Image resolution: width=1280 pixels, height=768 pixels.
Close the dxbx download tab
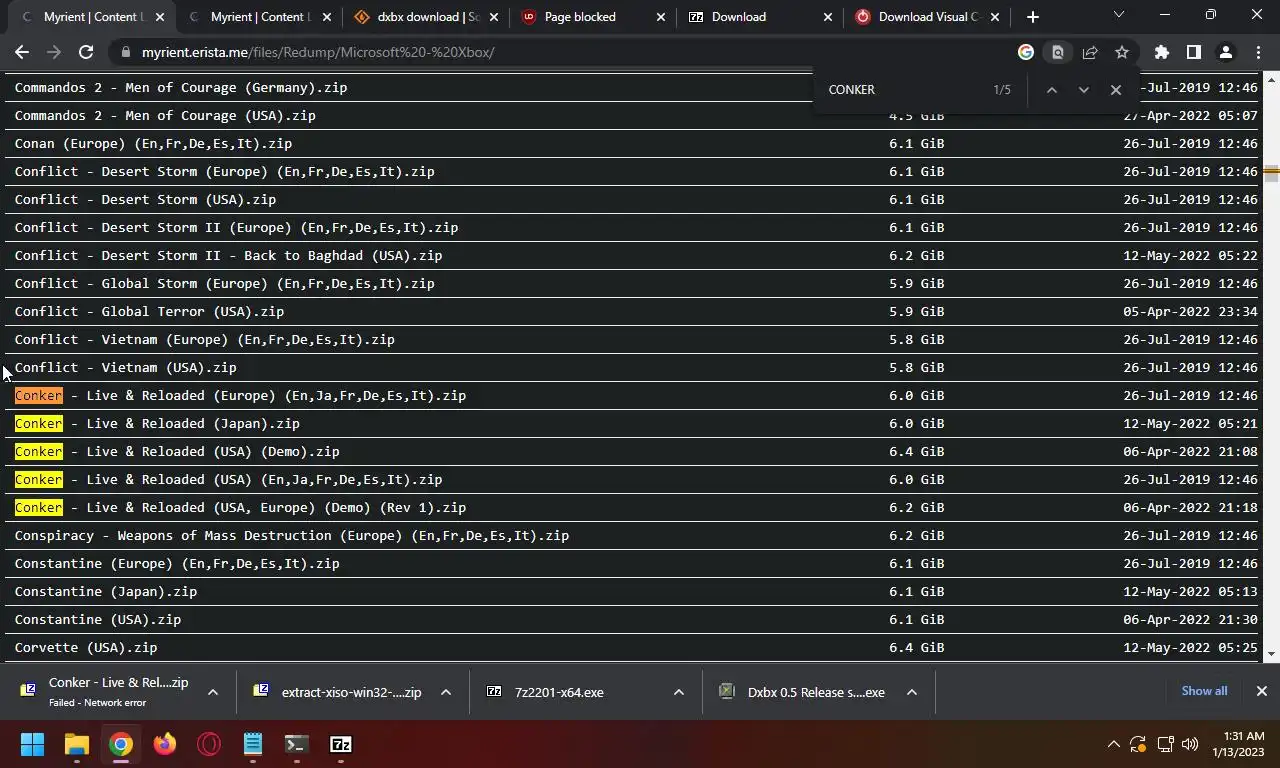click(x=493, y=17)
